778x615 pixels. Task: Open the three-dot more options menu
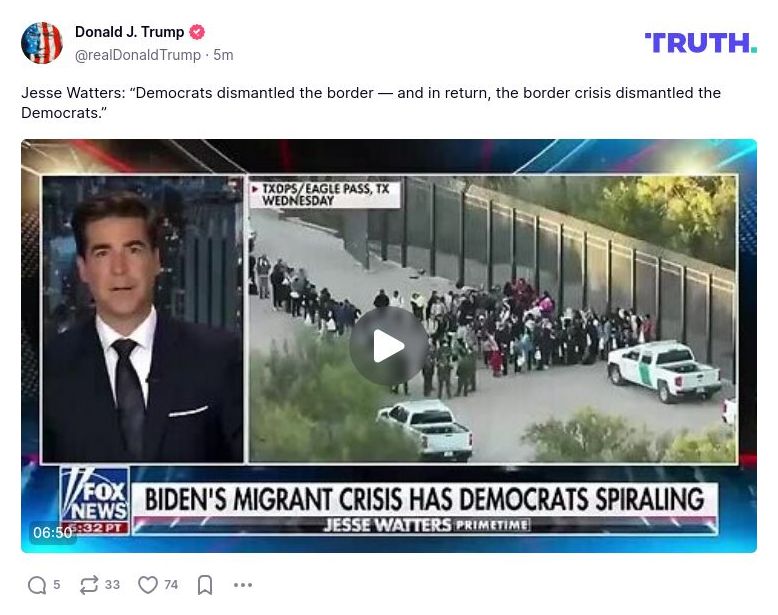pyautogui.click(x=243, y=585)
